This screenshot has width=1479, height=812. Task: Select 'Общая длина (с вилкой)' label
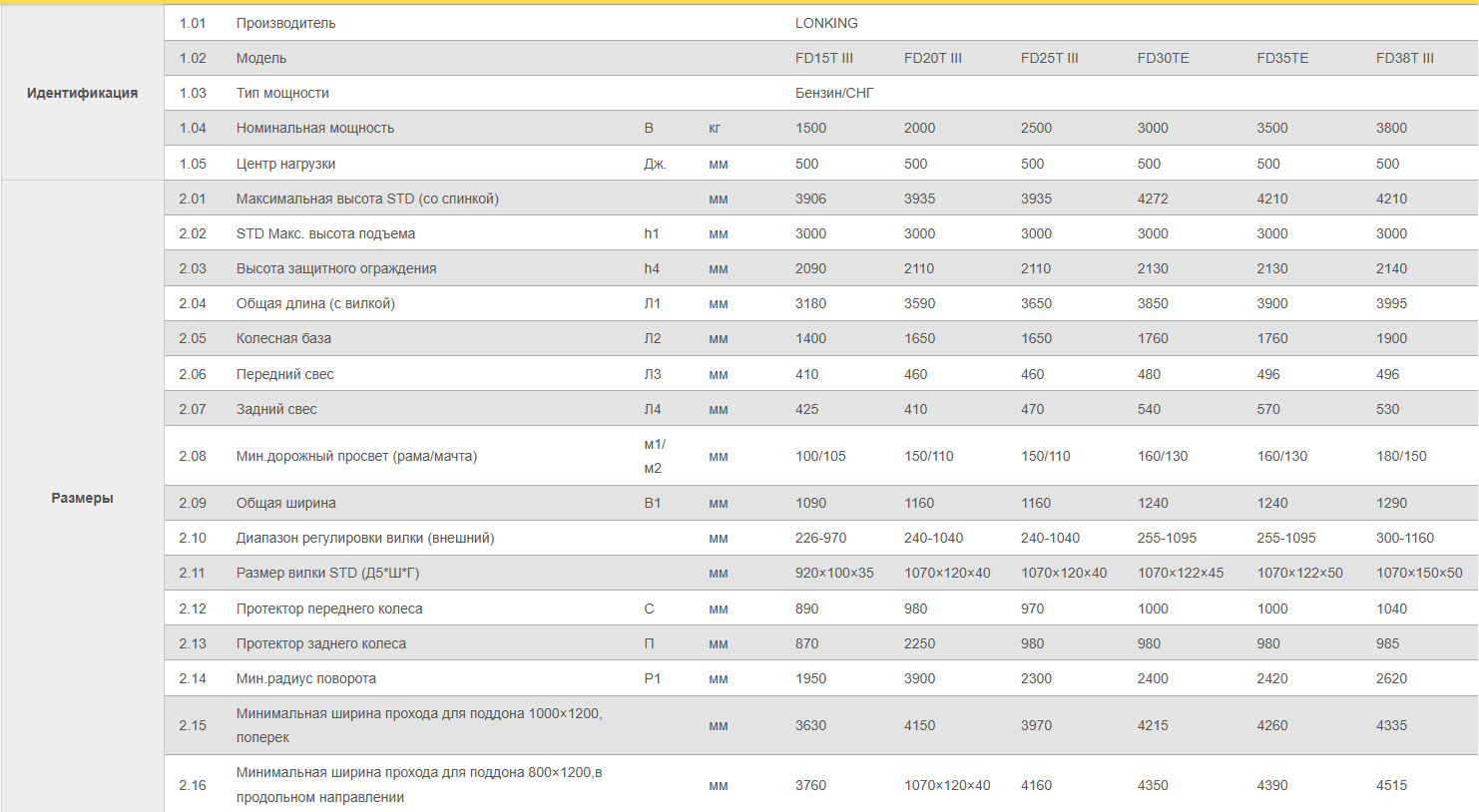pos(315,303)
